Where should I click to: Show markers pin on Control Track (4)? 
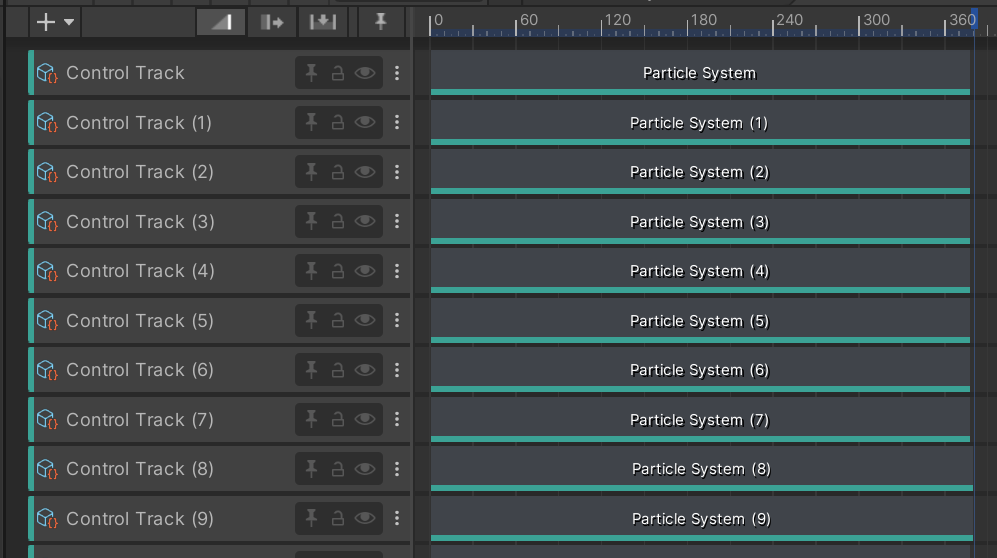coord(311,271)
